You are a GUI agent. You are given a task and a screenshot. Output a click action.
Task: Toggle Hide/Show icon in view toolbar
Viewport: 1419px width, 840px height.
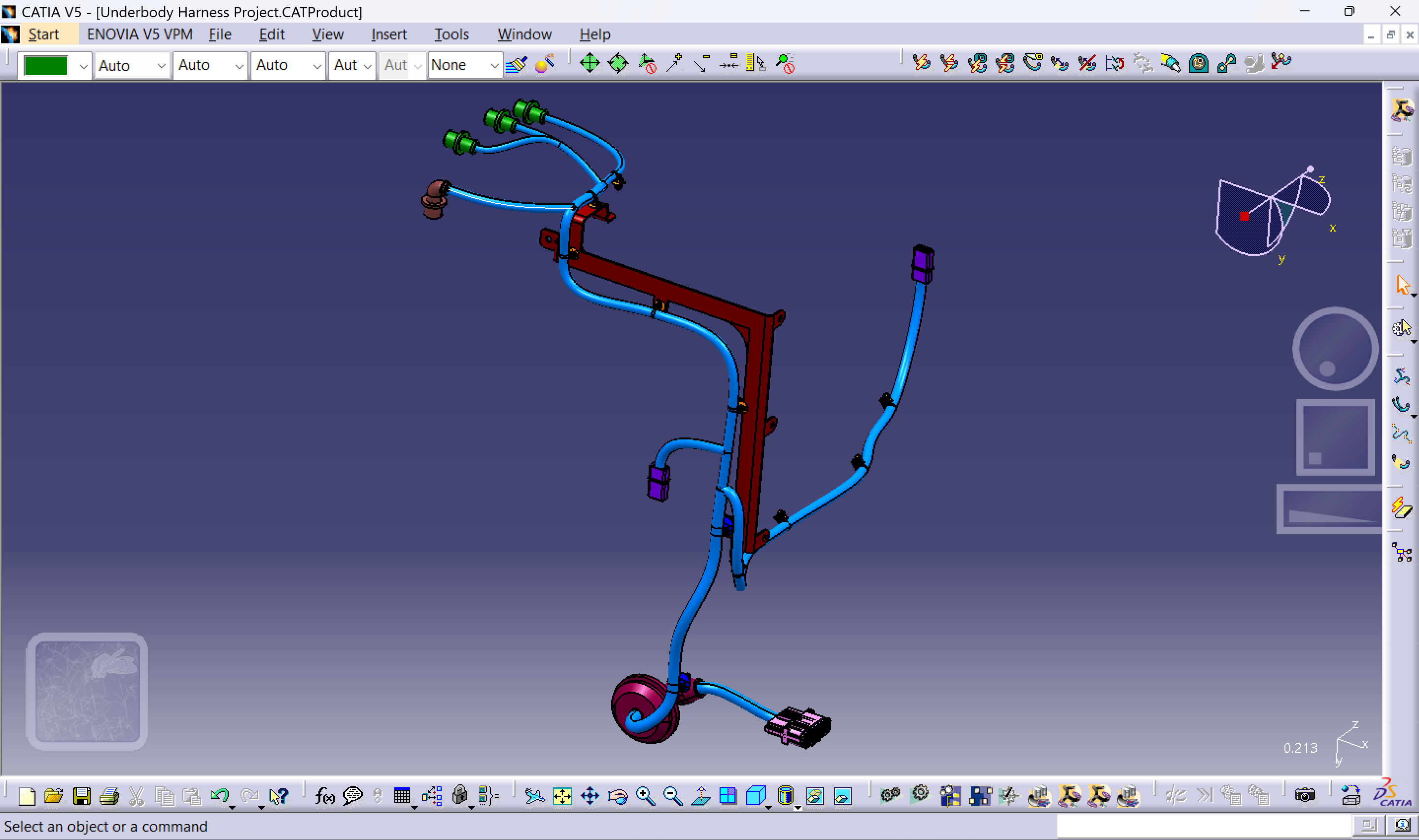(815, 796)
